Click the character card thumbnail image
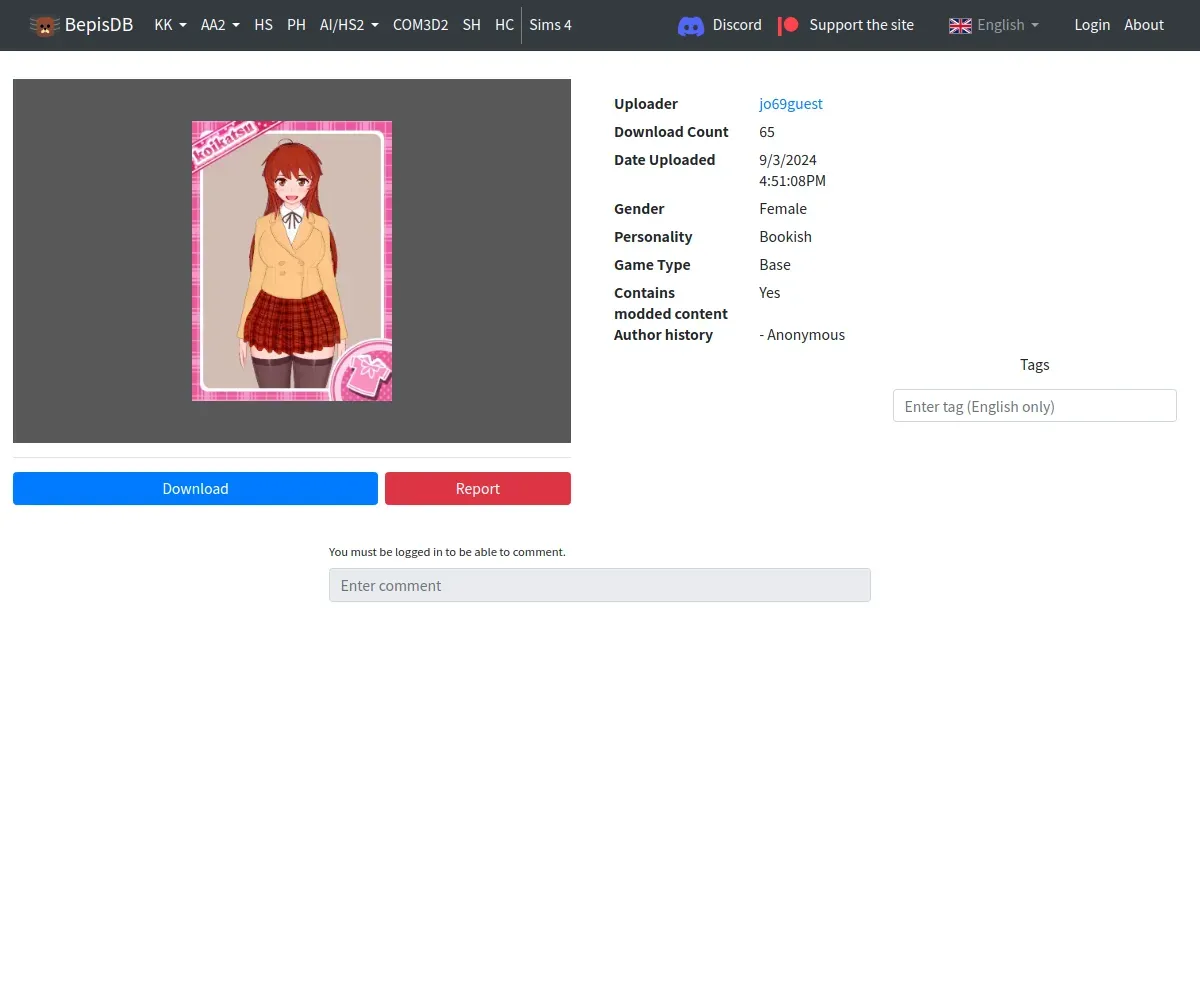This screenshot has width=1200, height=1000. pos(292,261)
